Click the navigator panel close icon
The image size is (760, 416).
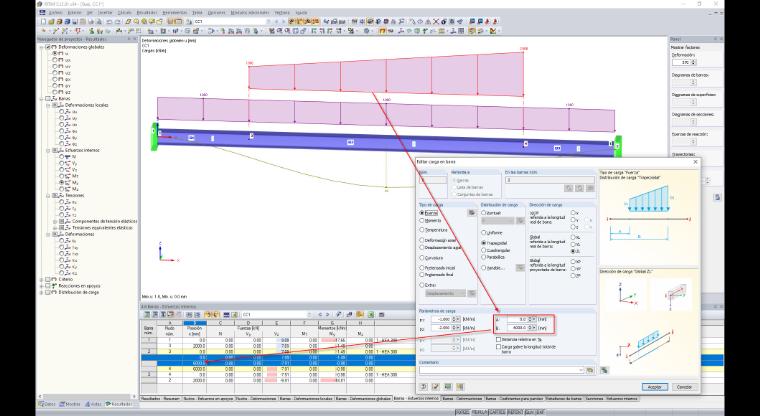(x=135, y=39)
